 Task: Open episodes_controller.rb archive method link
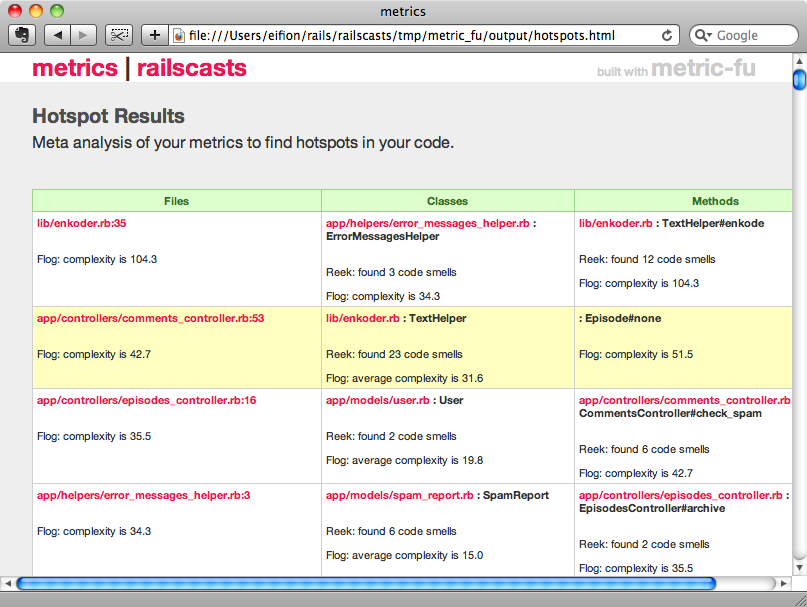coord(680,495)
